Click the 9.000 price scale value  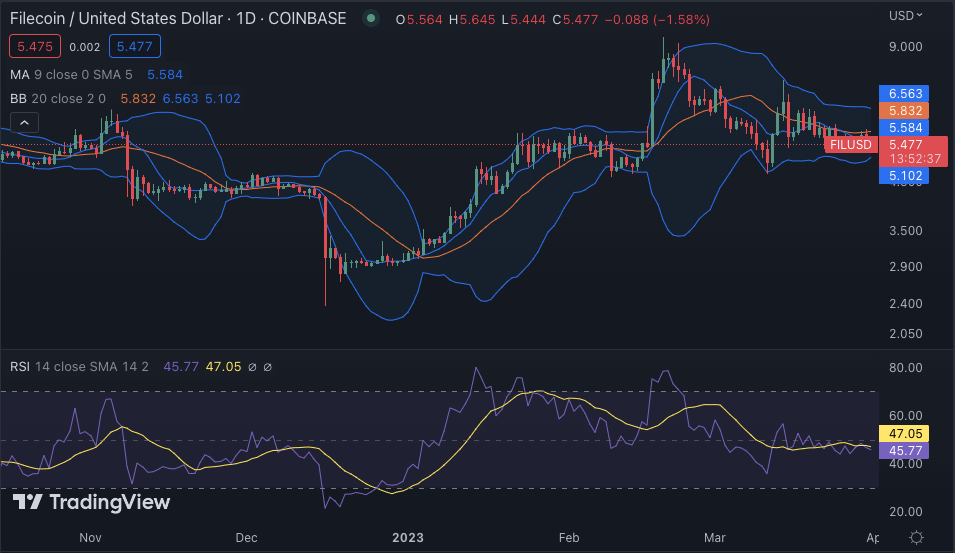tap(906, 47)
